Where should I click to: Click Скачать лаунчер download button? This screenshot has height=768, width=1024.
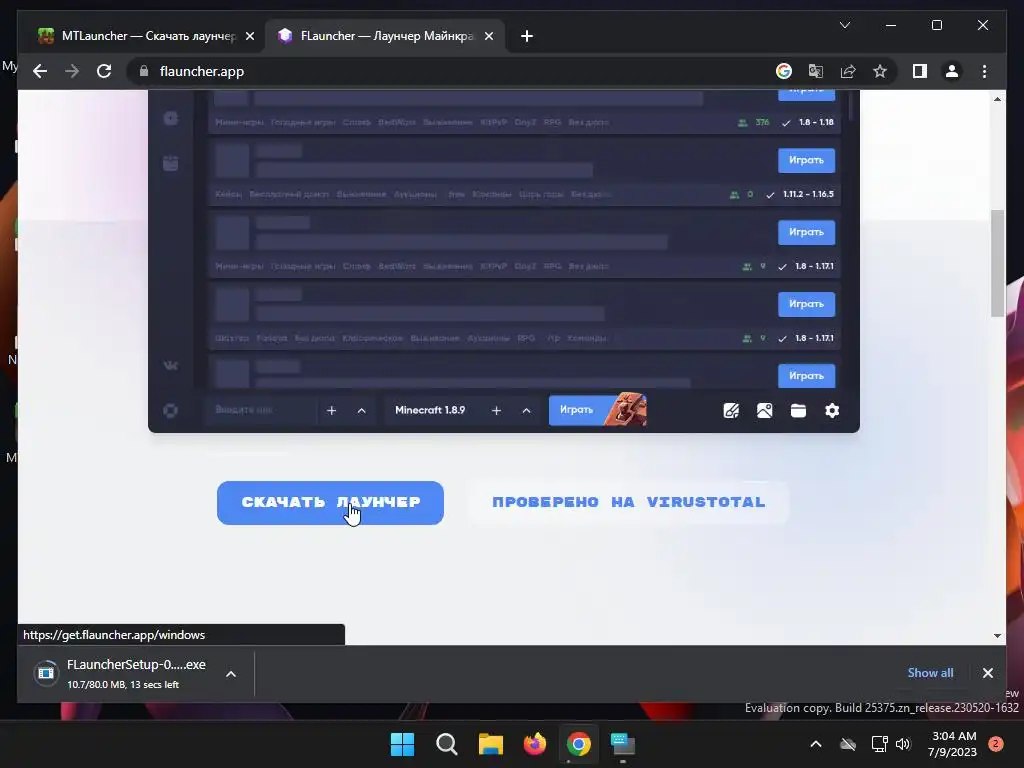pyautogui.click(x=330, y=502)
